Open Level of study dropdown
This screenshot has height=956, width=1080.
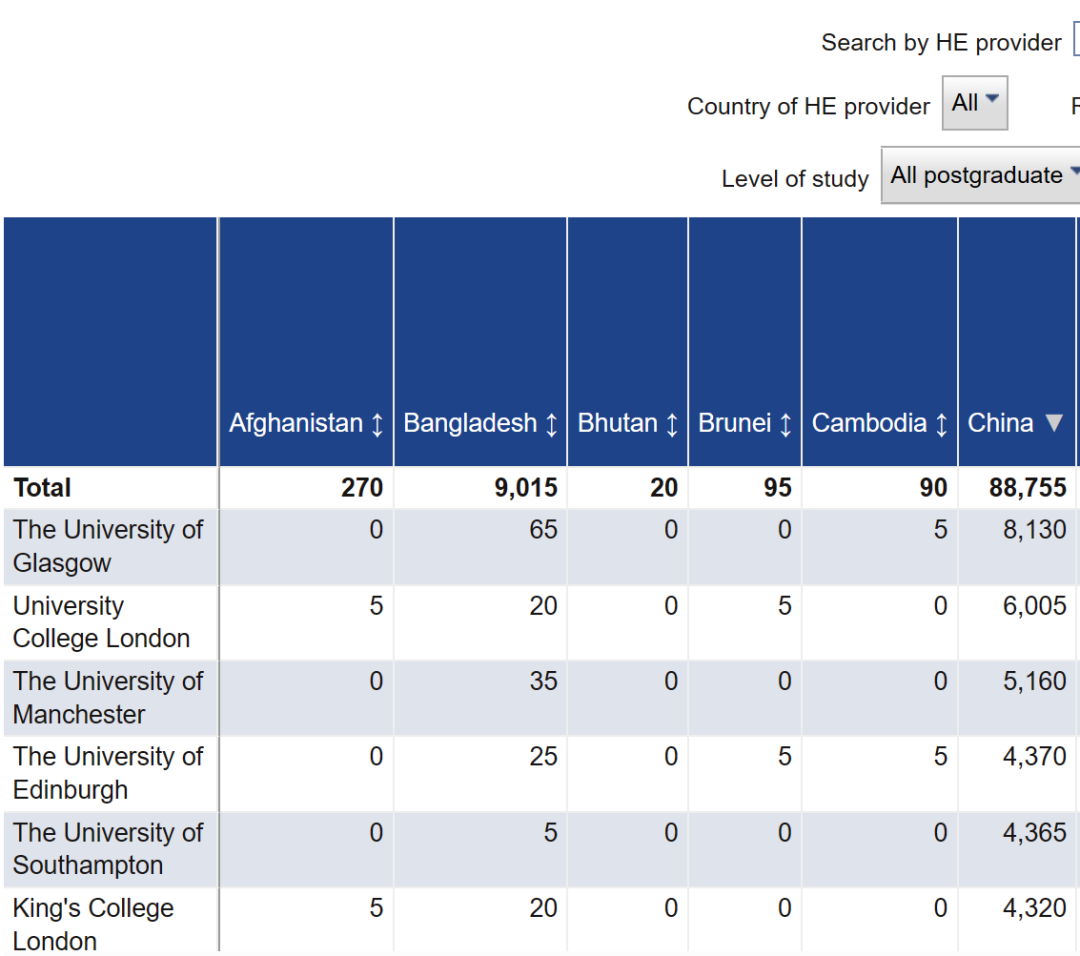(981, 176)
